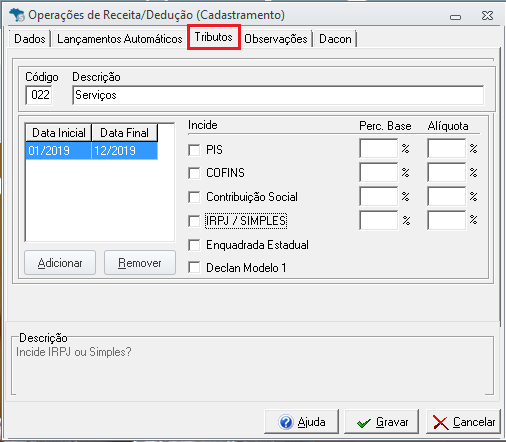Image resolution: width=506 pixels, height=442 pixels.
Task: Close the Cadastramento window
Action: [487, 15]
